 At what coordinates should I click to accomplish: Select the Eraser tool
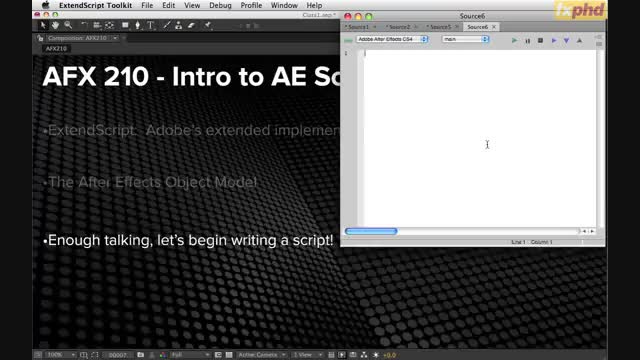[x=191, y=25]
